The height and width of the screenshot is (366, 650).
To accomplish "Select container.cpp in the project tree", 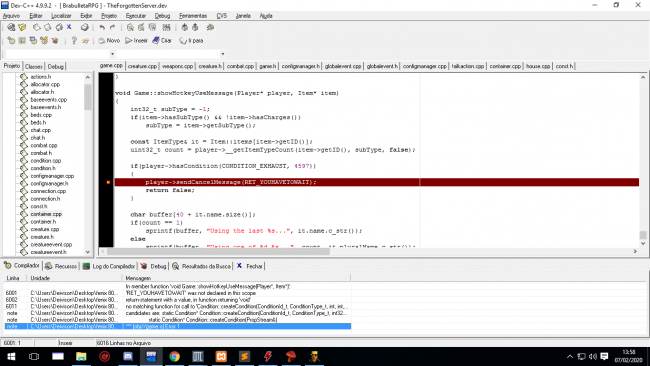I will coord(46,214).
